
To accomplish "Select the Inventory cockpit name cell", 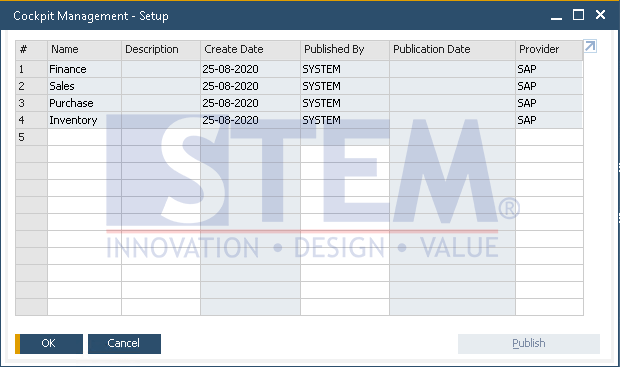I will [x=84, y=120].
